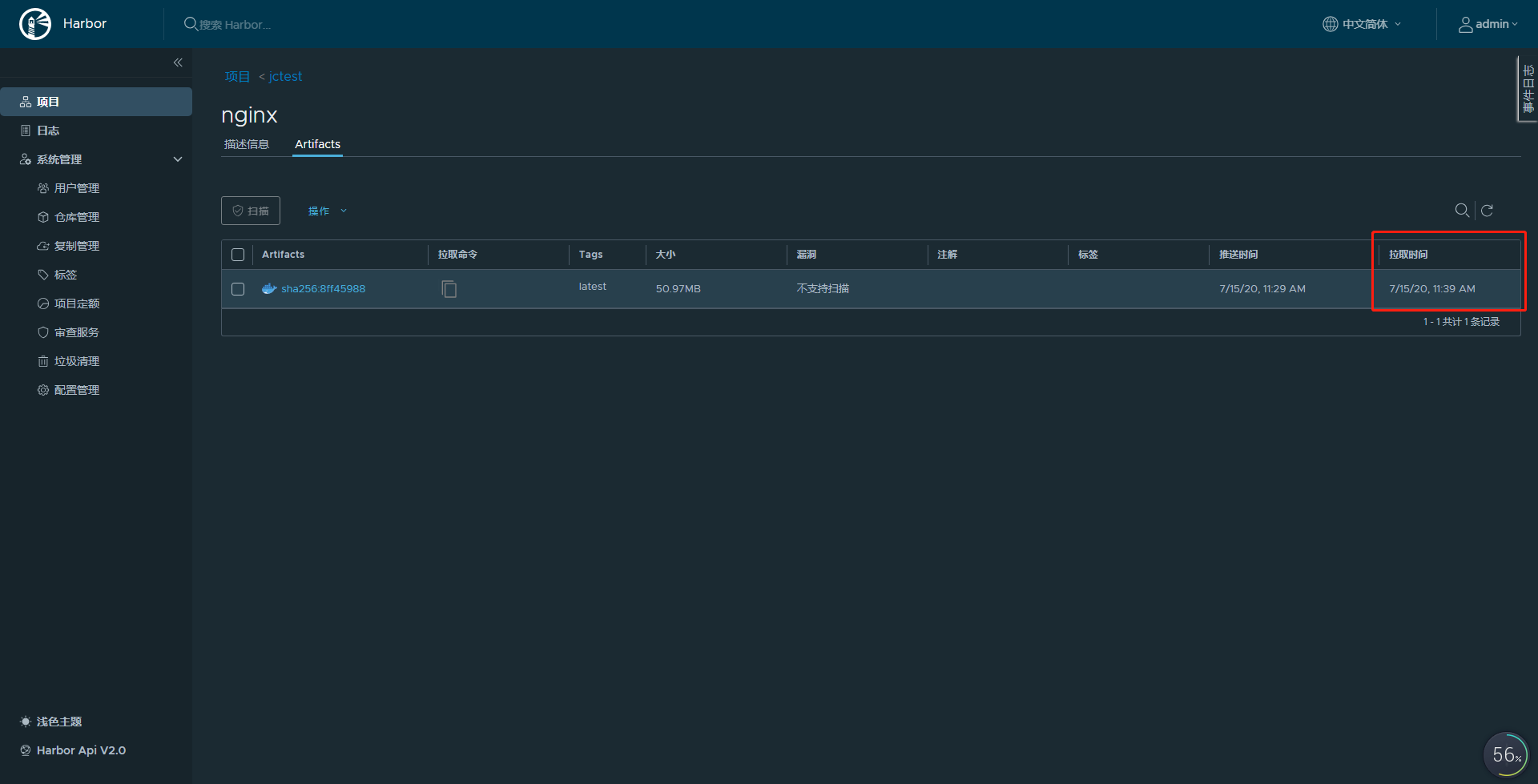
Task: Open Harbor Api V2.0 link
Action: [73, 750]
